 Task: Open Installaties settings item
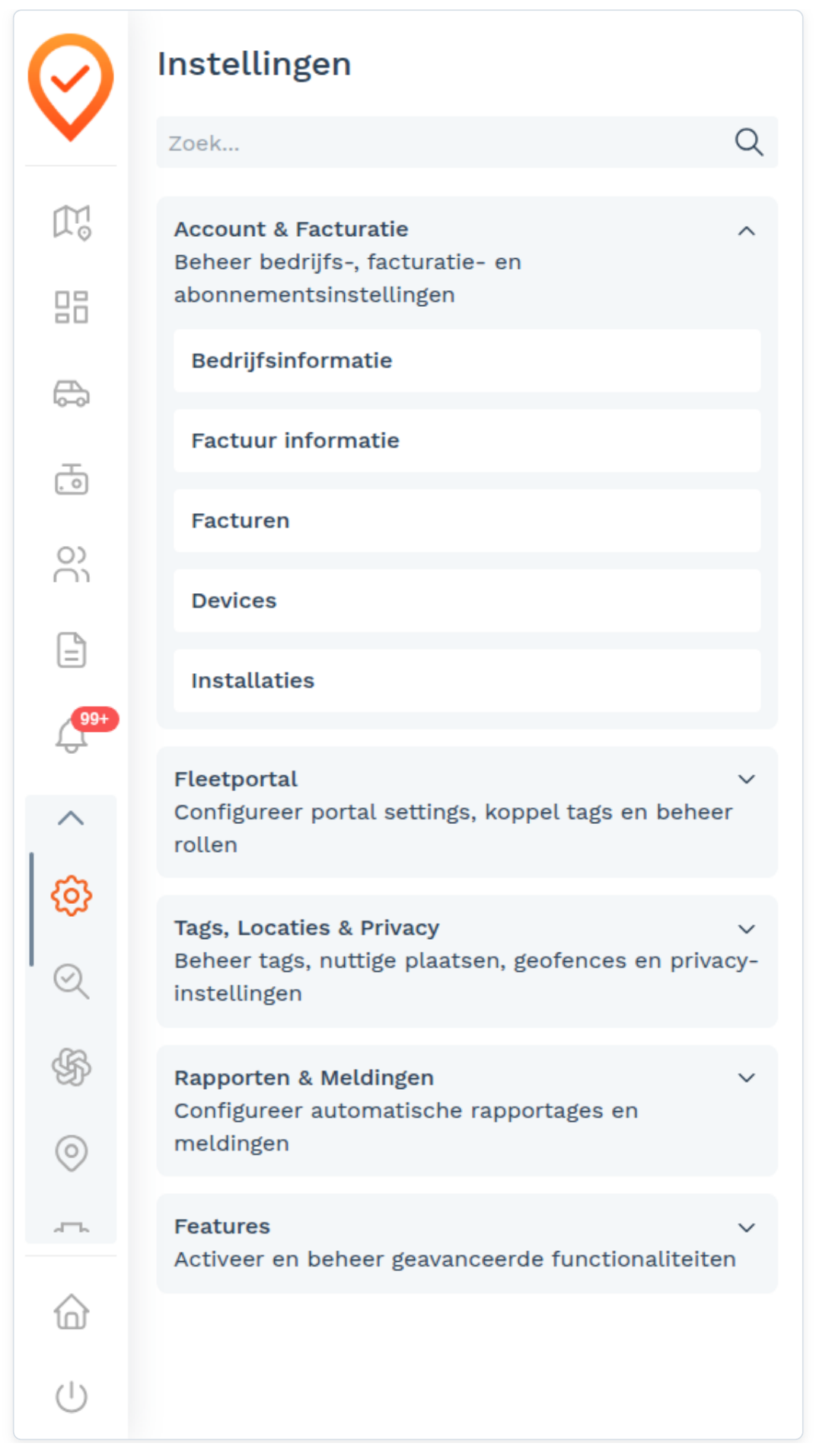pos(467,681)
